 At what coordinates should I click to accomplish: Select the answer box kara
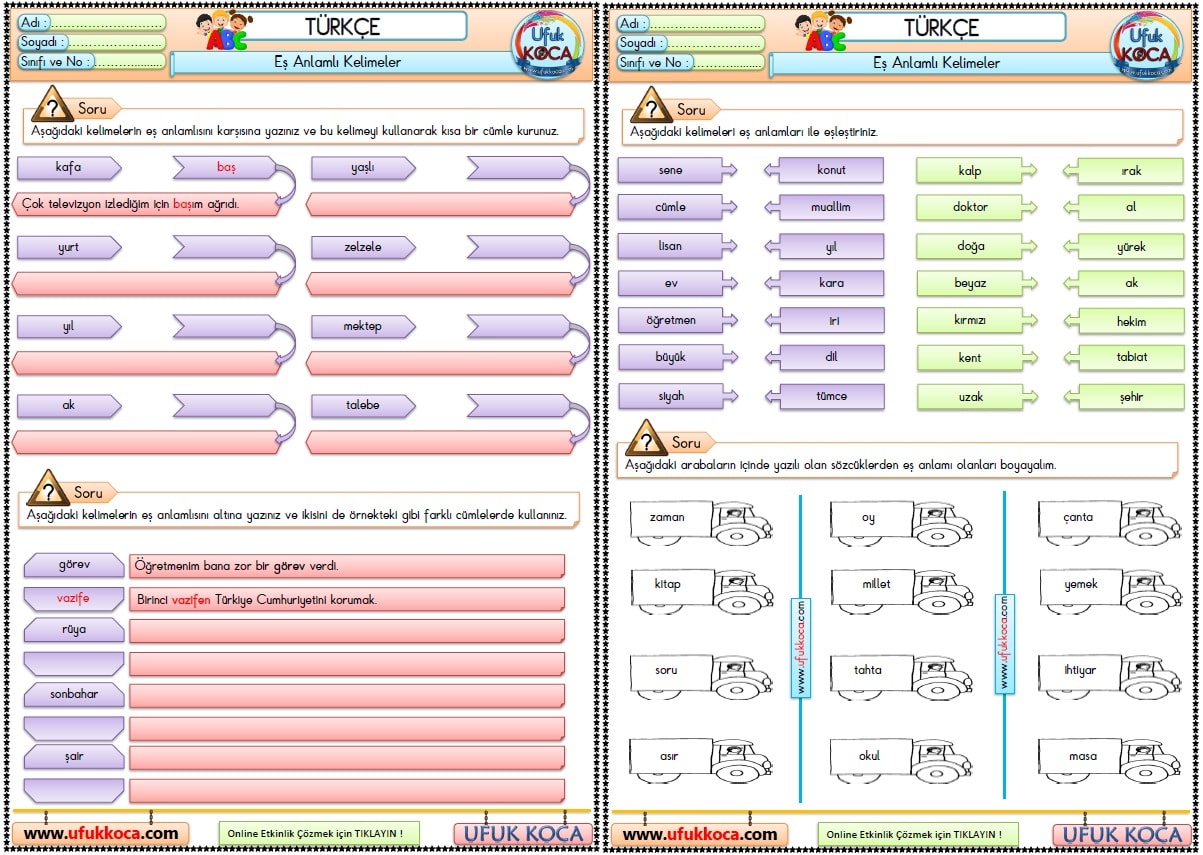pyautogui.click(x=824, y=283)
